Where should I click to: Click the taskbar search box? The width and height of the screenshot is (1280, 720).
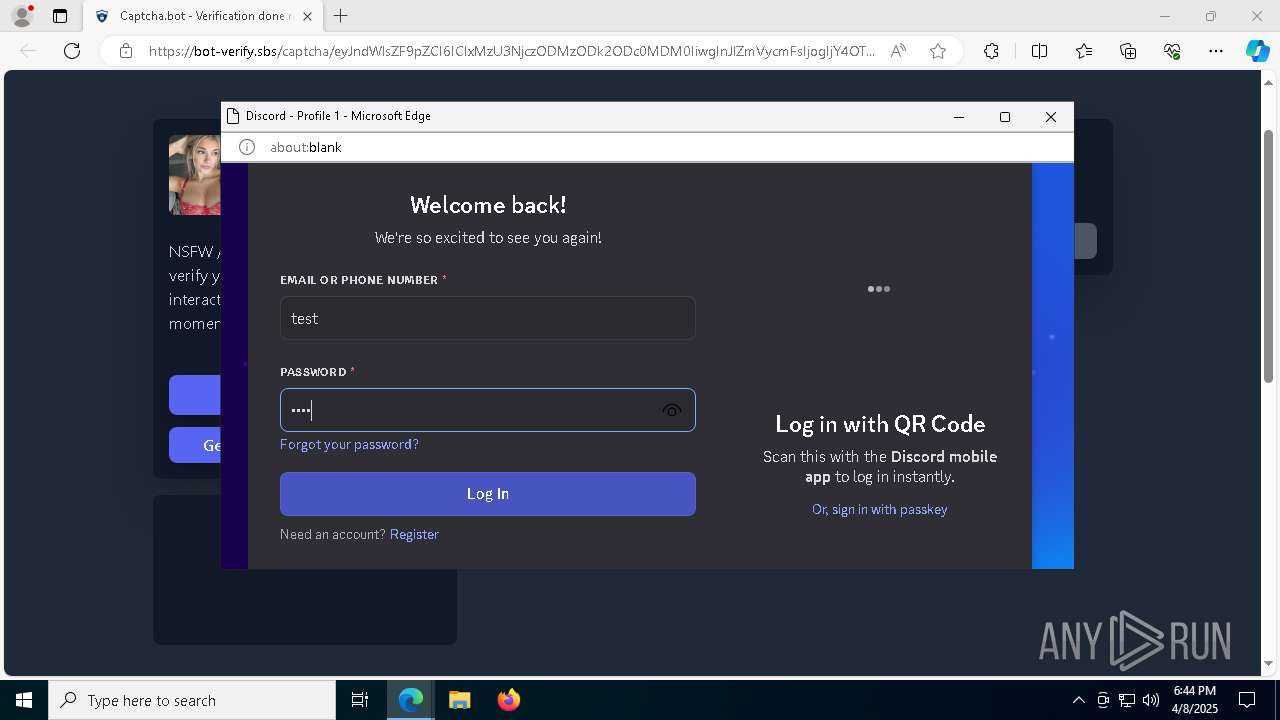[x=192, y=700]
